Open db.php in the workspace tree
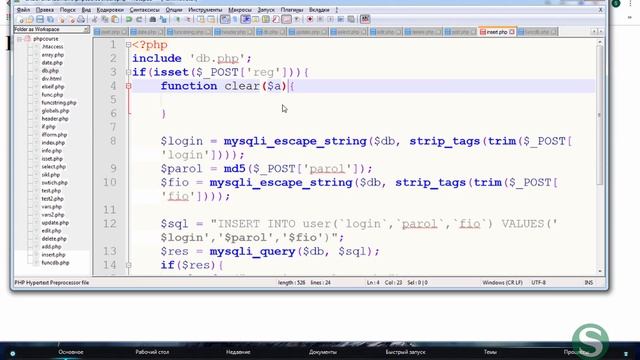Image resolution: width=640 pixels, height=360 pixels. tap(50, 71)
